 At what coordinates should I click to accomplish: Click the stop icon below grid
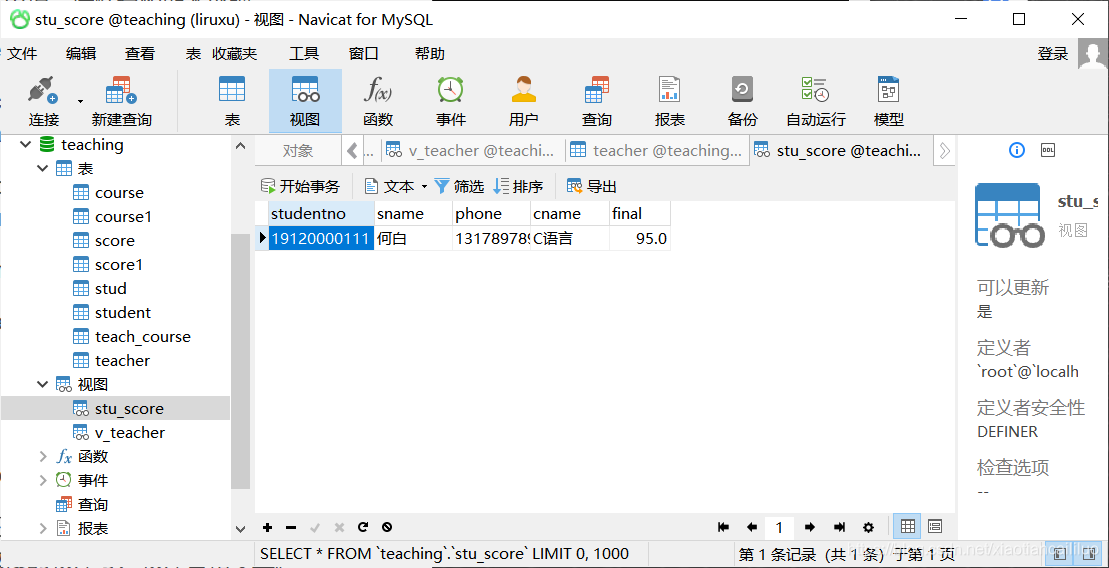(387, 527)
